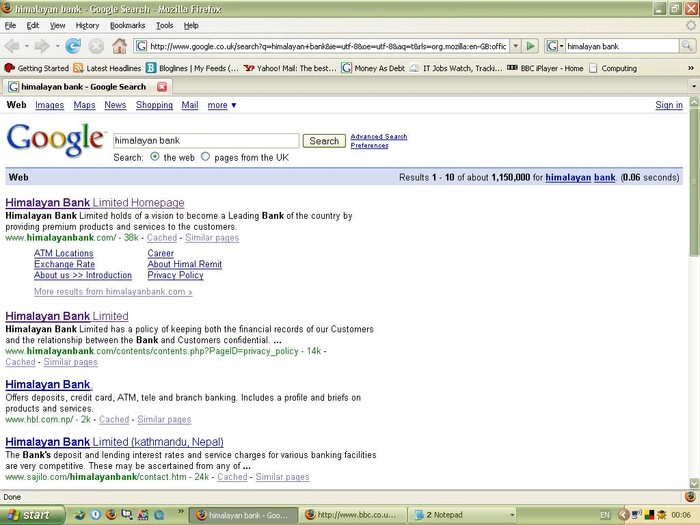This screenshot has height=525, width=700.
Task: Select 'pages from the UK' radio button
Action: pyautogui.click(x=206, y=157)
